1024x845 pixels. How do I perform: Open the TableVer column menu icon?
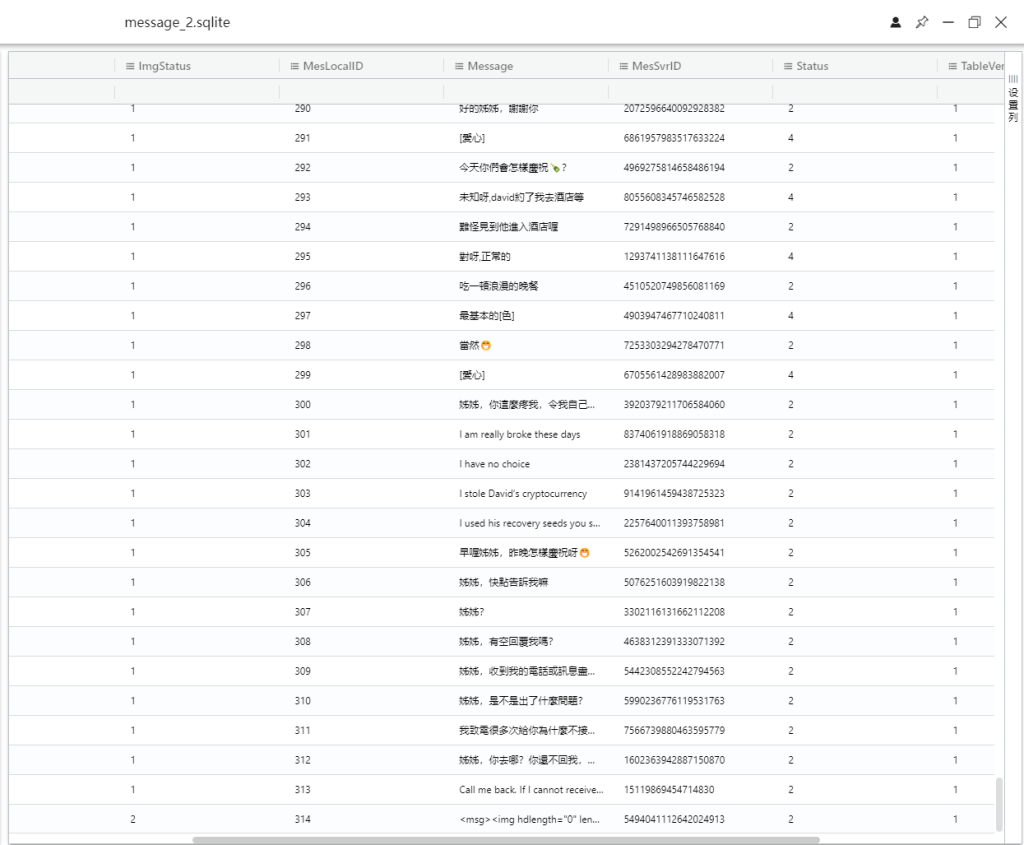(x=953, y=66)
